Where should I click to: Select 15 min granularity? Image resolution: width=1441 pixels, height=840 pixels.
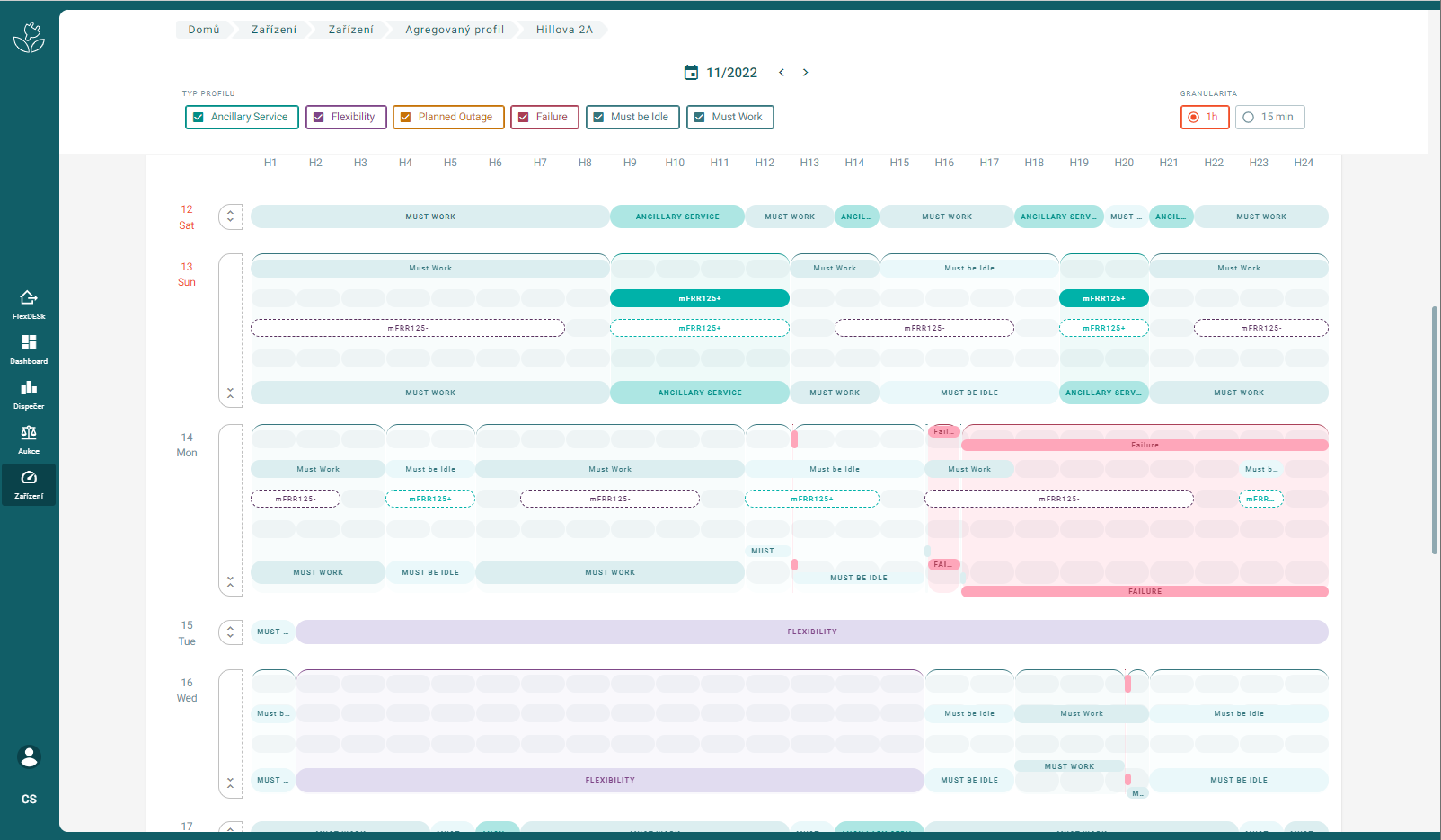[1249, 118]
